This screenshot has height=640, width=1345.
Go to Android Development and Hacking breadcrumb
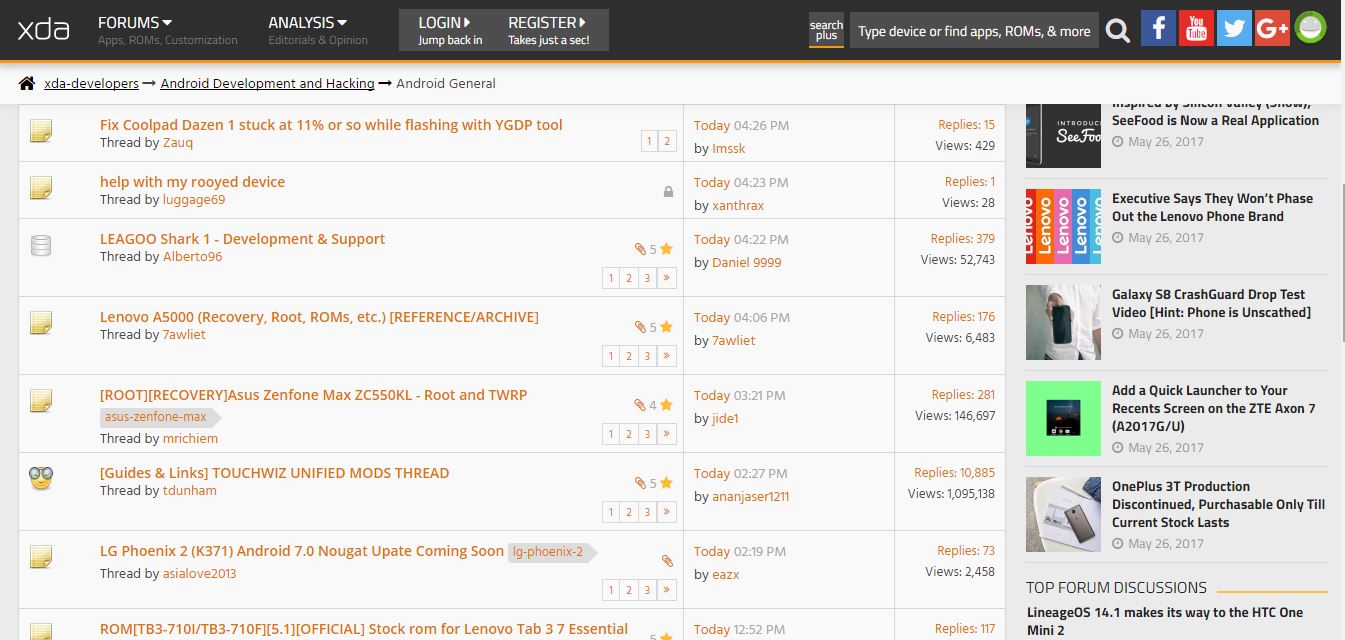pos(267,83)
